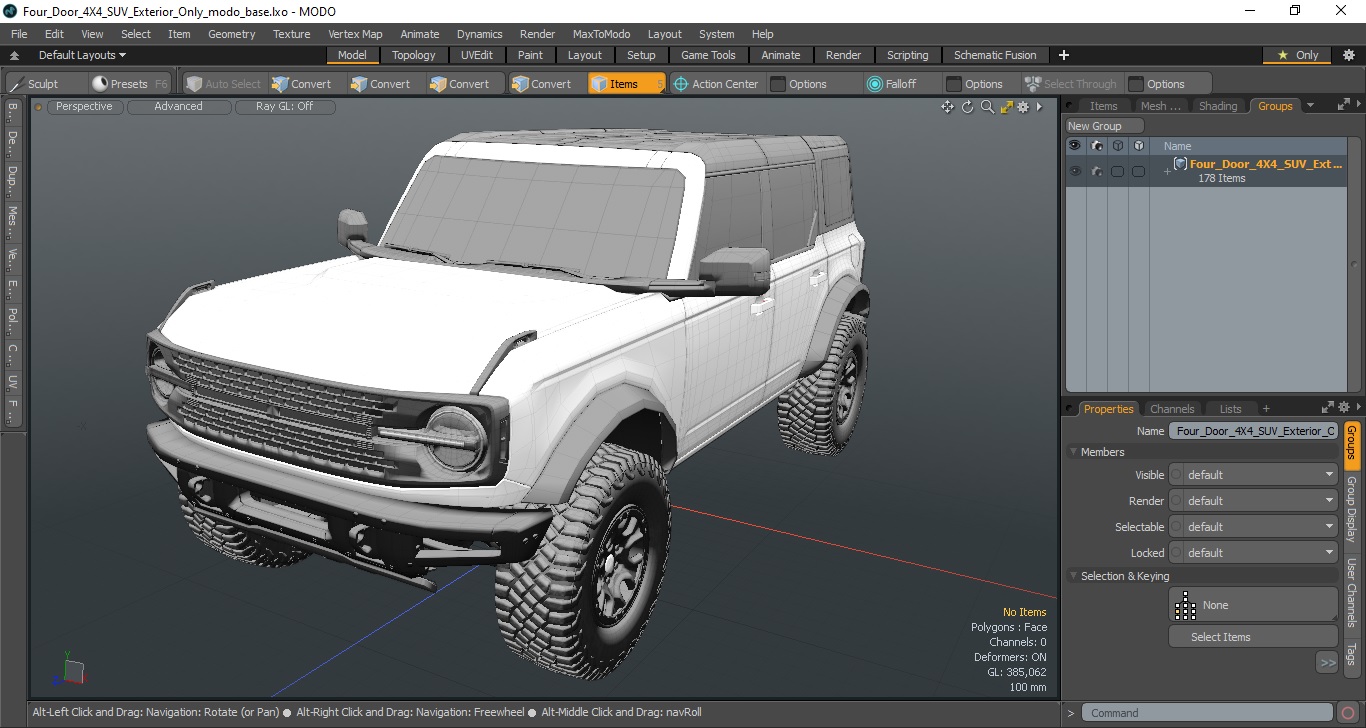1366x728 pixels.
Task: Add a new layout tab with the plus icon
Action: [1064, 55]
